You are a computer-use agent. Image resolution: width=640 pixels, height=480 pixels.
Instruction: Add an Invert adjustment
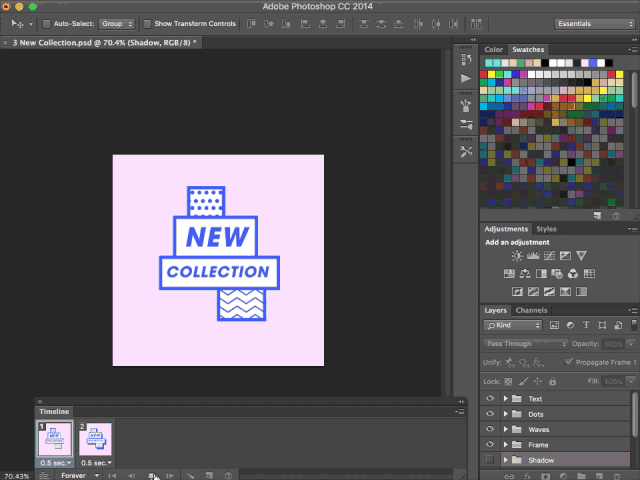click(517, 291)
